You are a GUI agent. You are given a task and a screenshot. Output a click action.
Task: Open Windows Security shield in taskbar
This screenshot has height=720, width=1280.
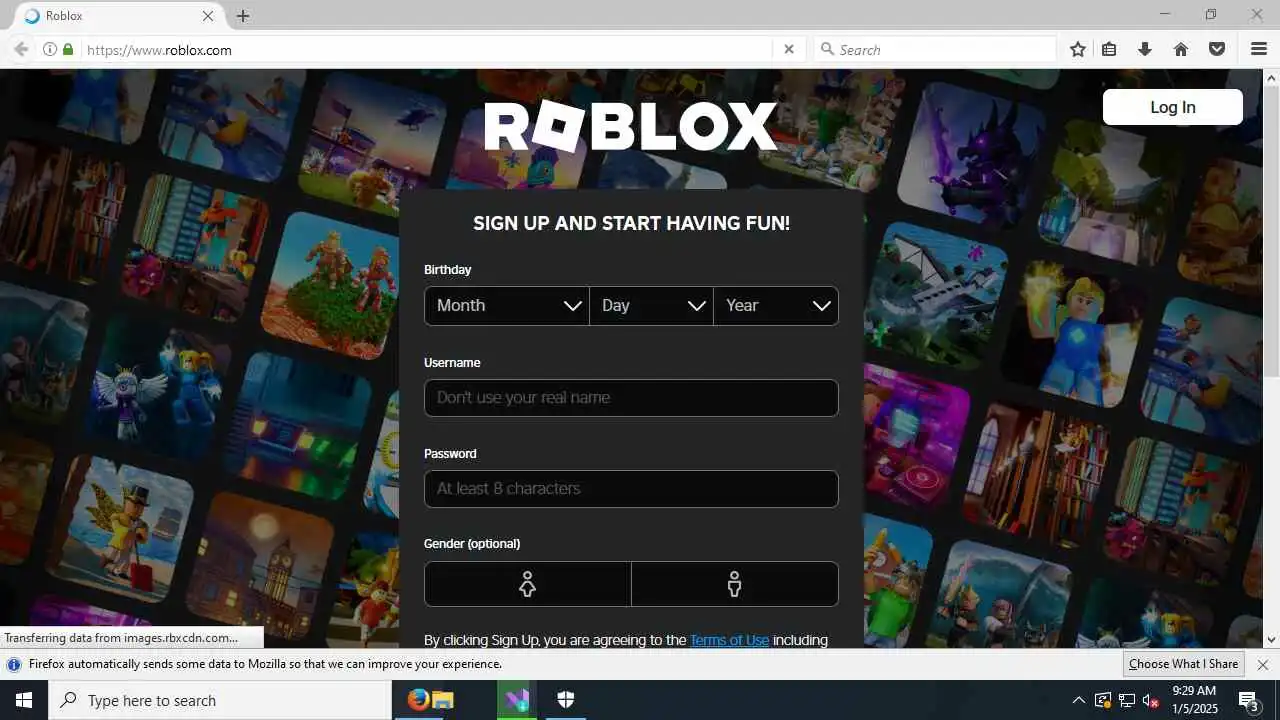565,700
